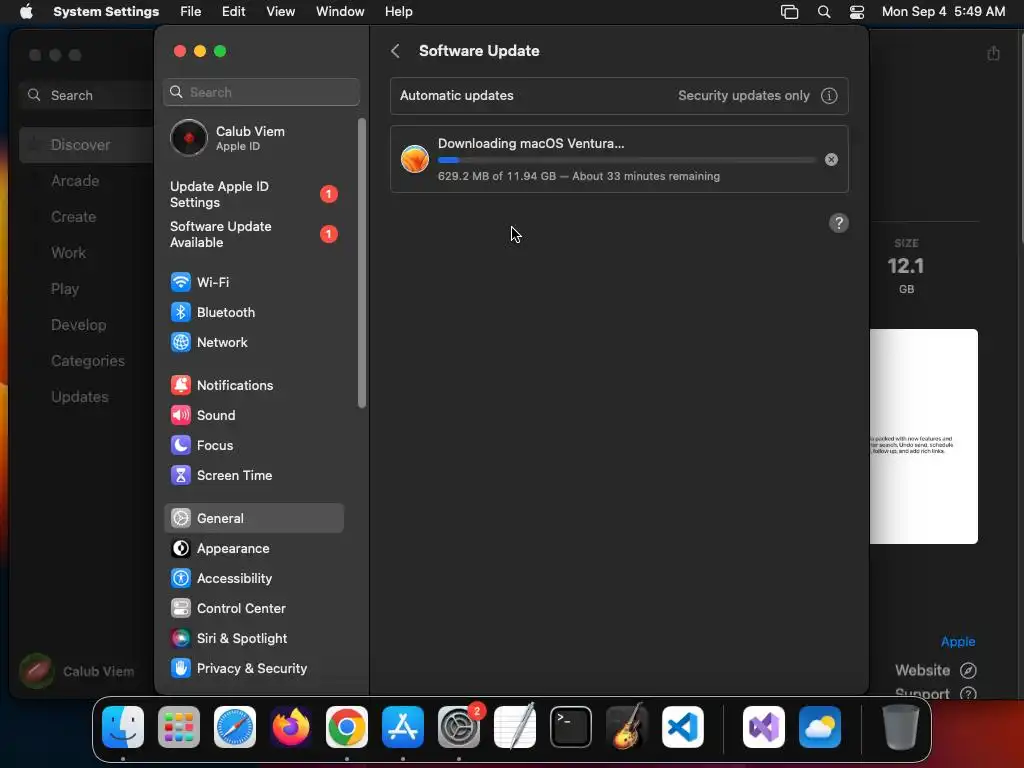Screen dimensions: 1024x768
Task: Open Accessibility settings
Action: click(x=253, y=579)
